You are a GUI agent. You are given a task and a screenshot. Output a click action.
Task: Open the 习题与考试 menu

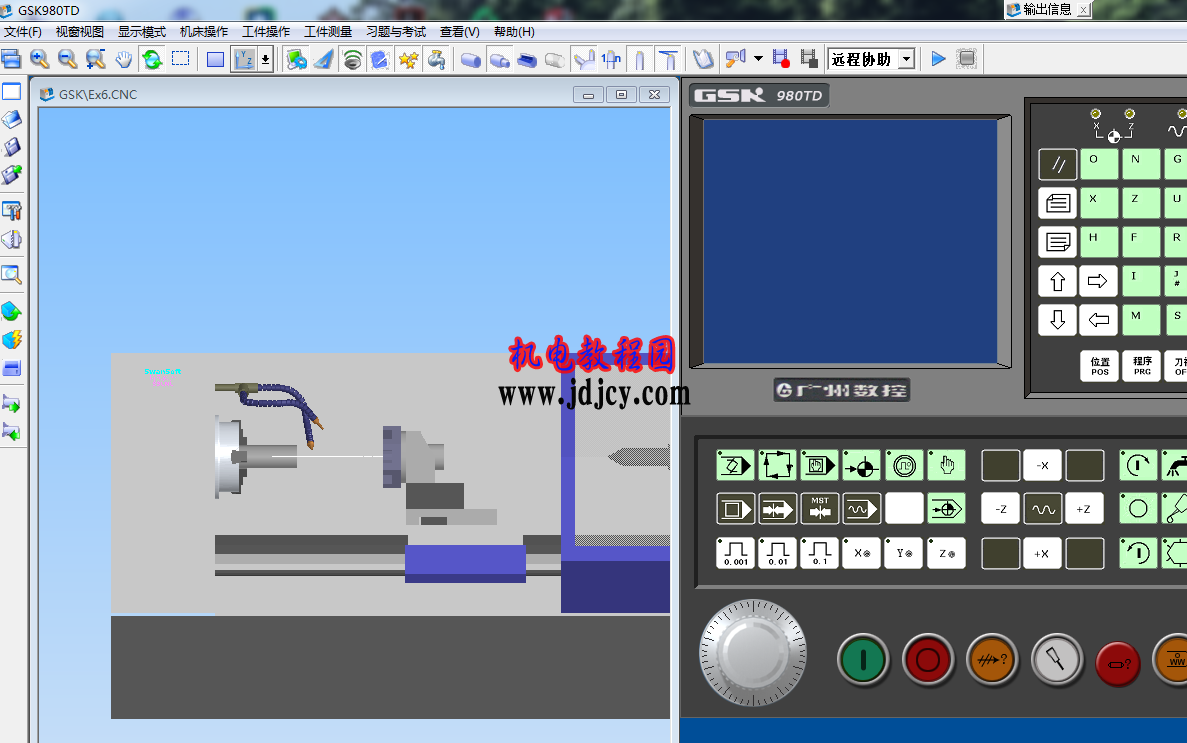click(x=396, y=32)
